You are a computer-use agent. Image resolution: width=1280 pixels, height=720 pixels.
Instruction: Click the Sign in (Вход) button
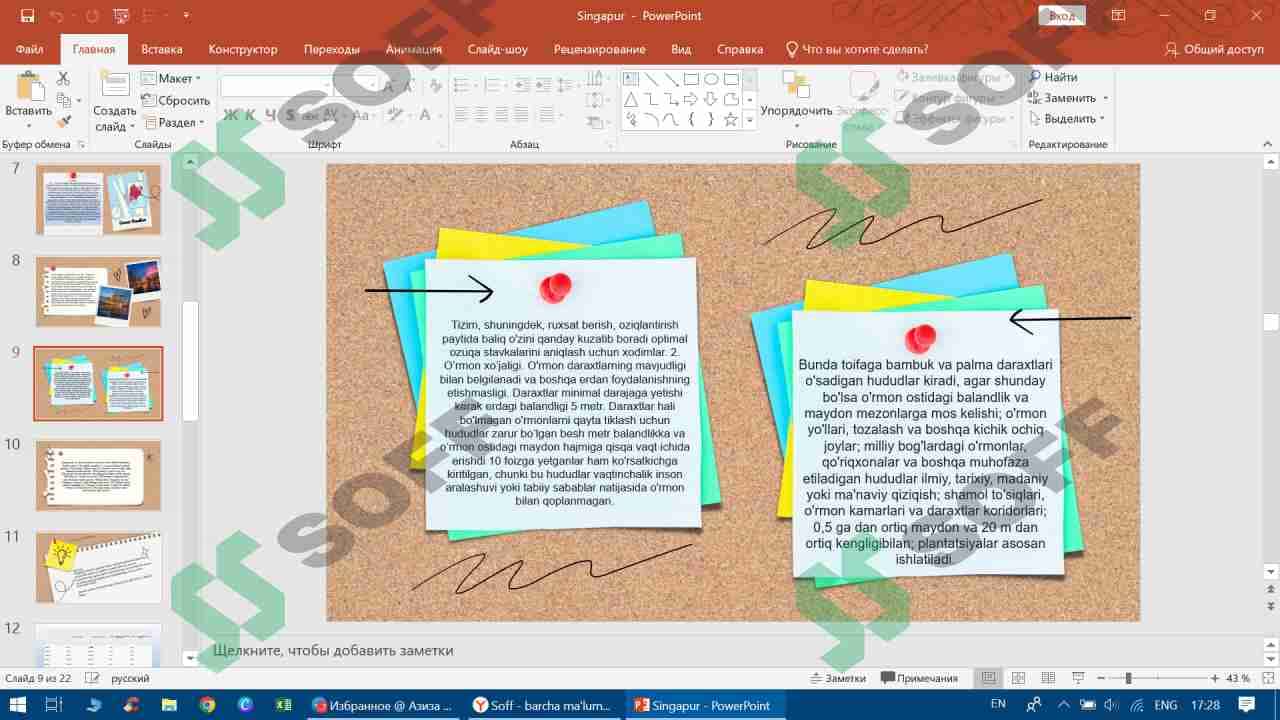(1061, 16)
